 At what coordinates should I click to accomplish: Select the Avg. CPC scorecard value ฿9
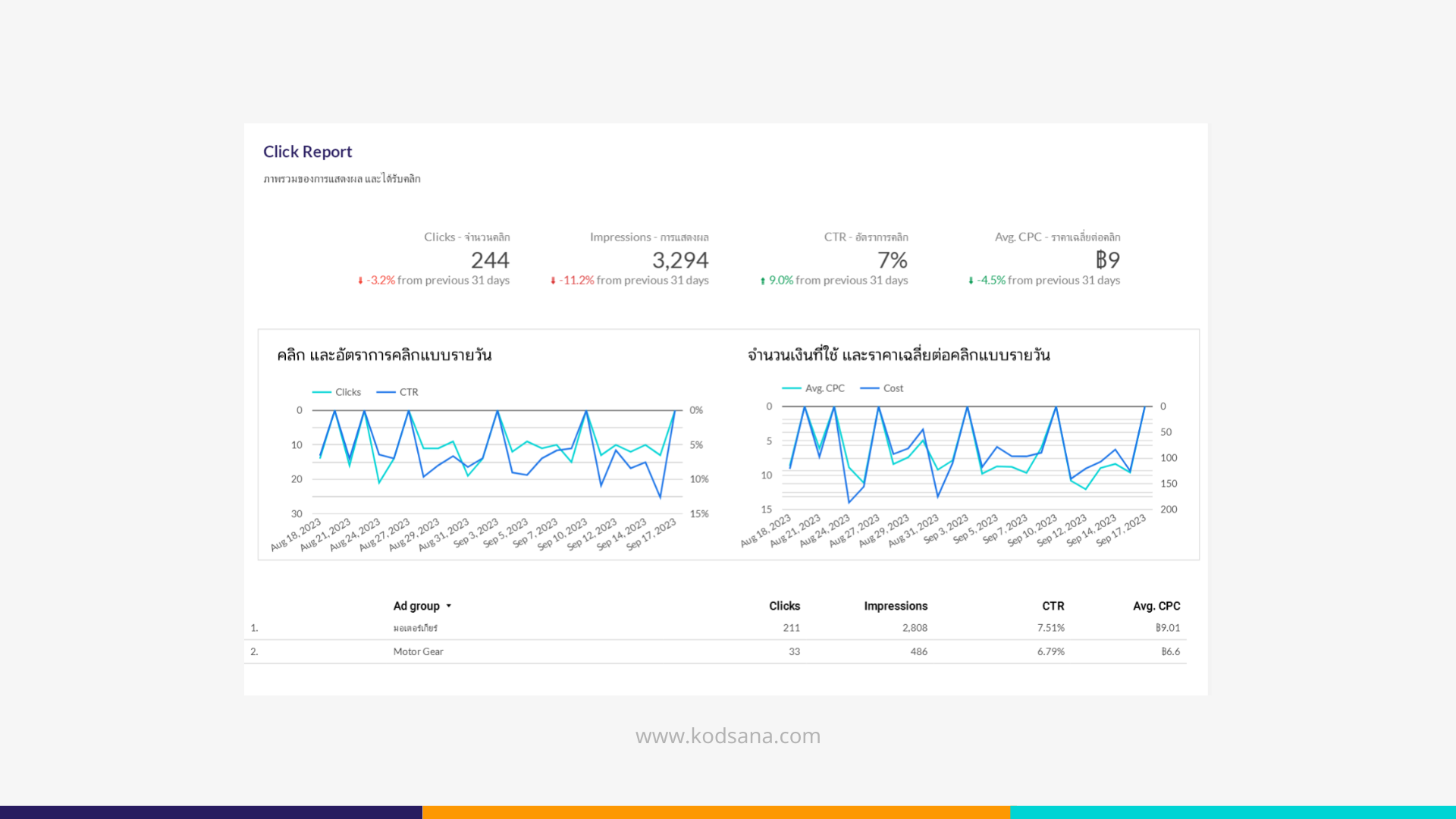(x=1107, y=260)
